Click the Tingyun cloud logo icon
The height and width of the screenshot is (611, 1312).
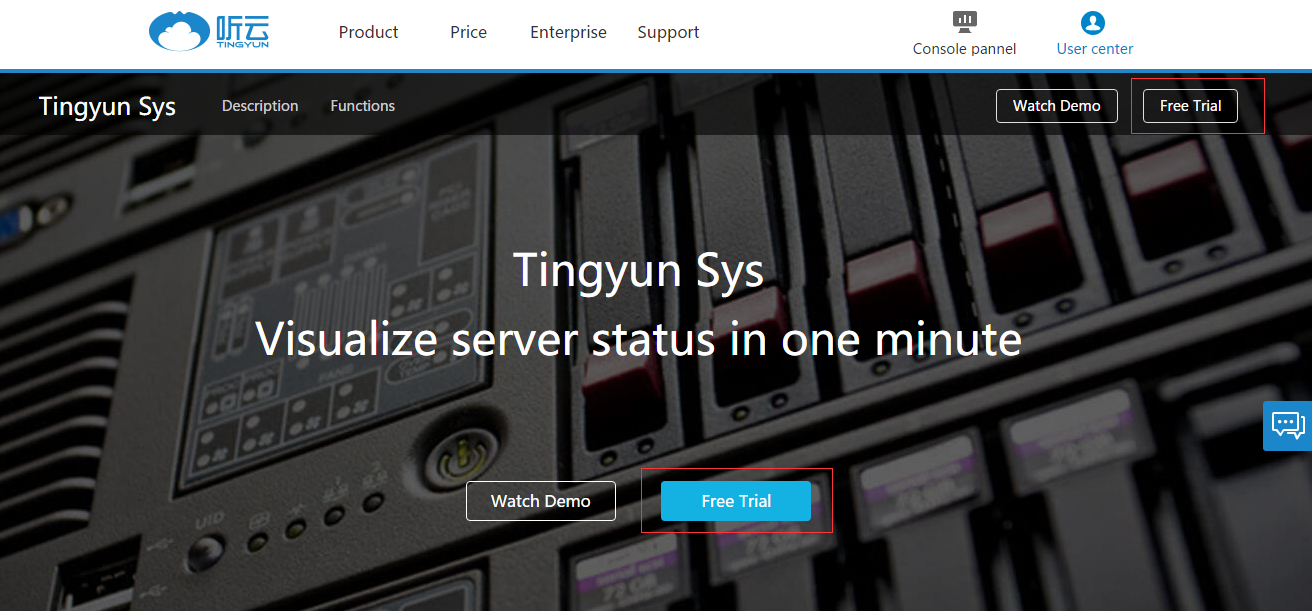[180, 32]
